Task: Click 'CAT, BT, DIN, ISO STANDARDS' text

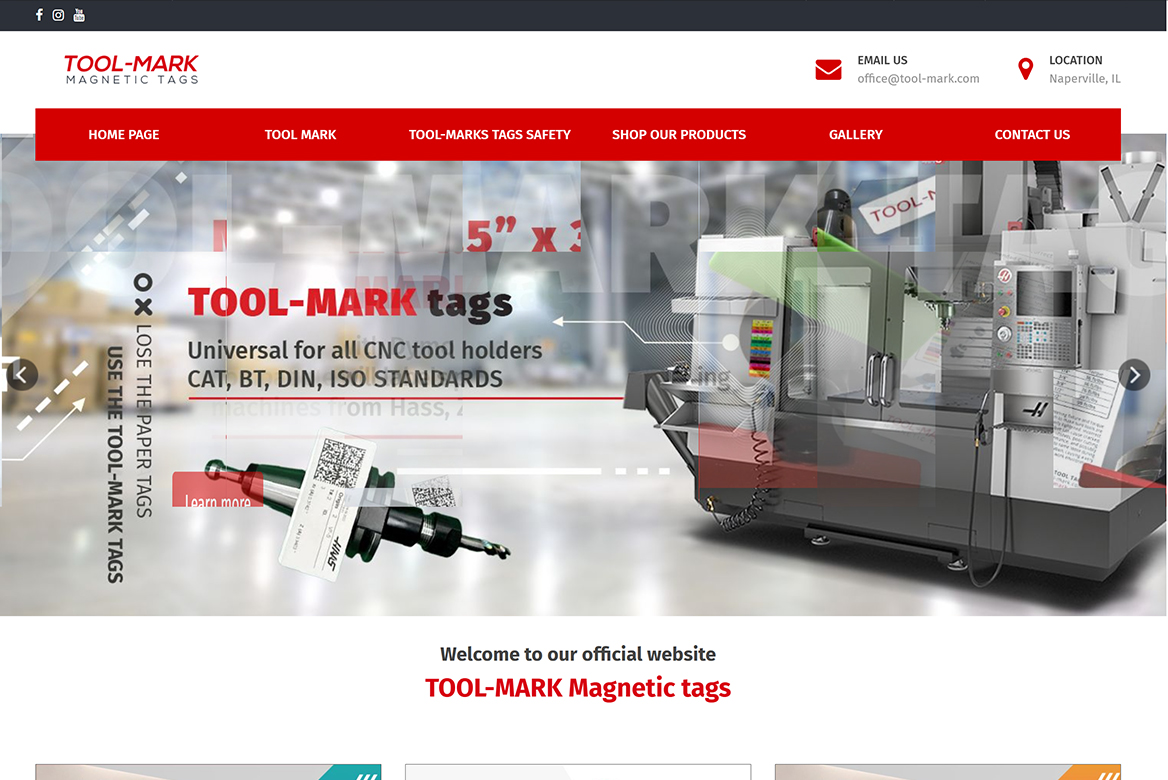Action: click(345, 379)
